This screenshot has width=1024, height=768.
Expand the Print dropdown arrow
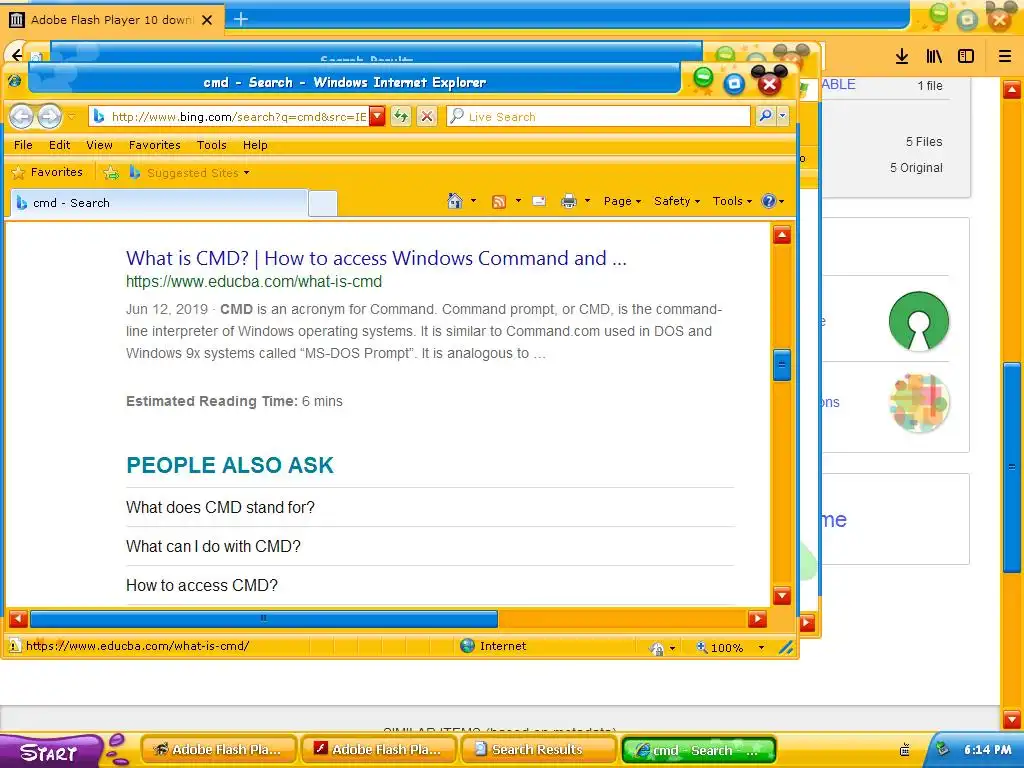tap(587, 201)
